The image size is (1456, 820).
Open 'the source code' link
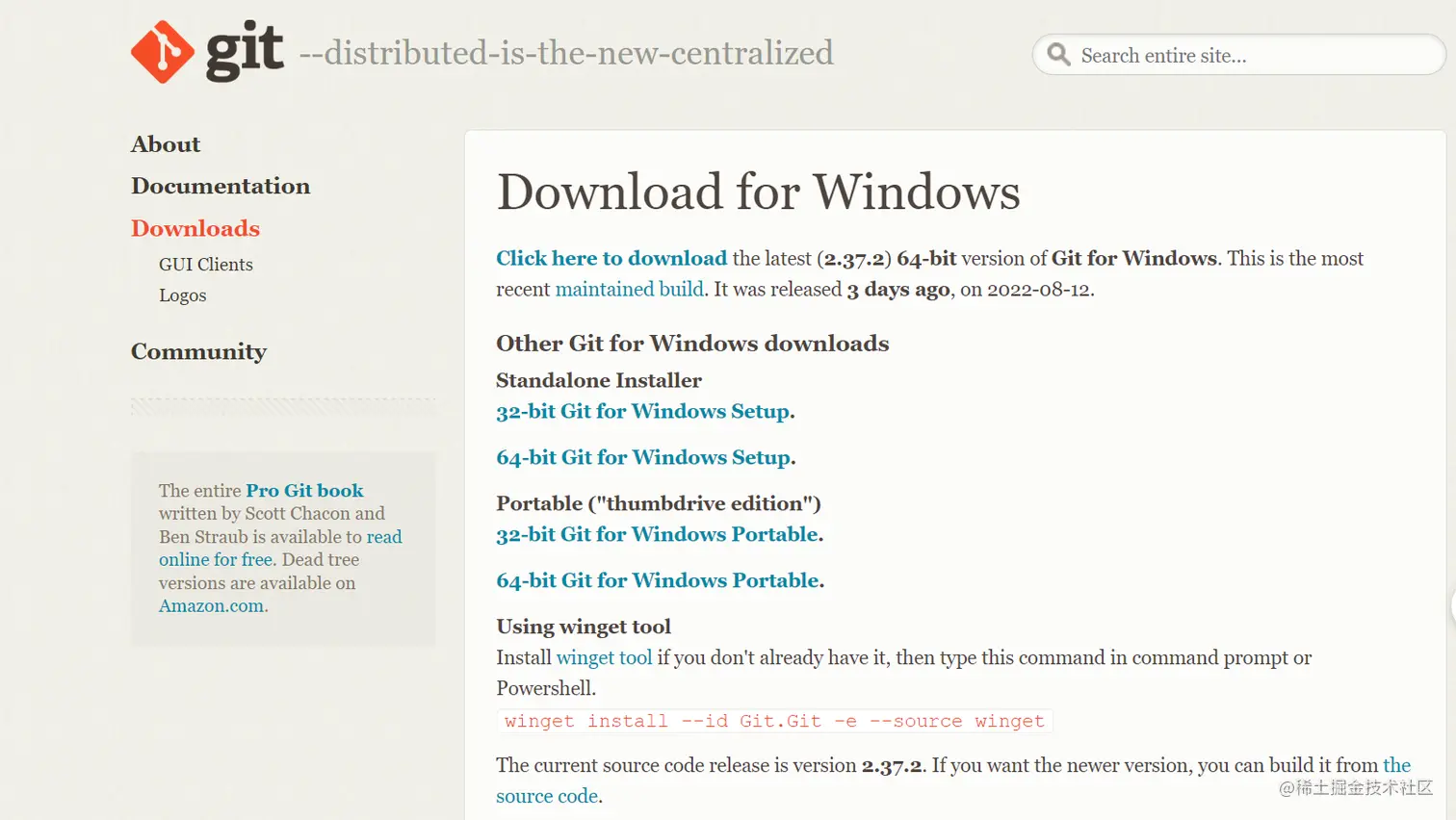547,796
